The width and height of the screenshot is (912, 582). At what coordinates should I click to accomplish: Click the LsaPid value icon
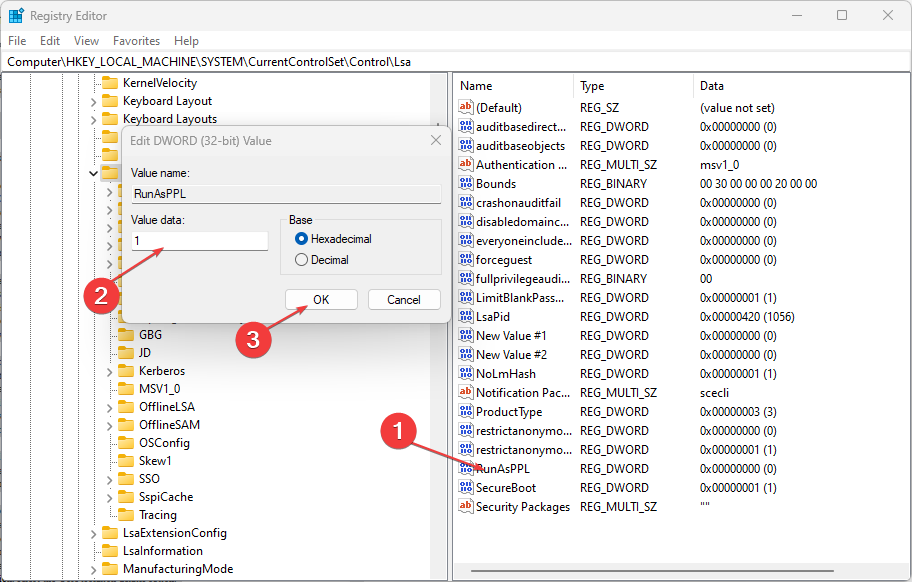click(466, 316)
